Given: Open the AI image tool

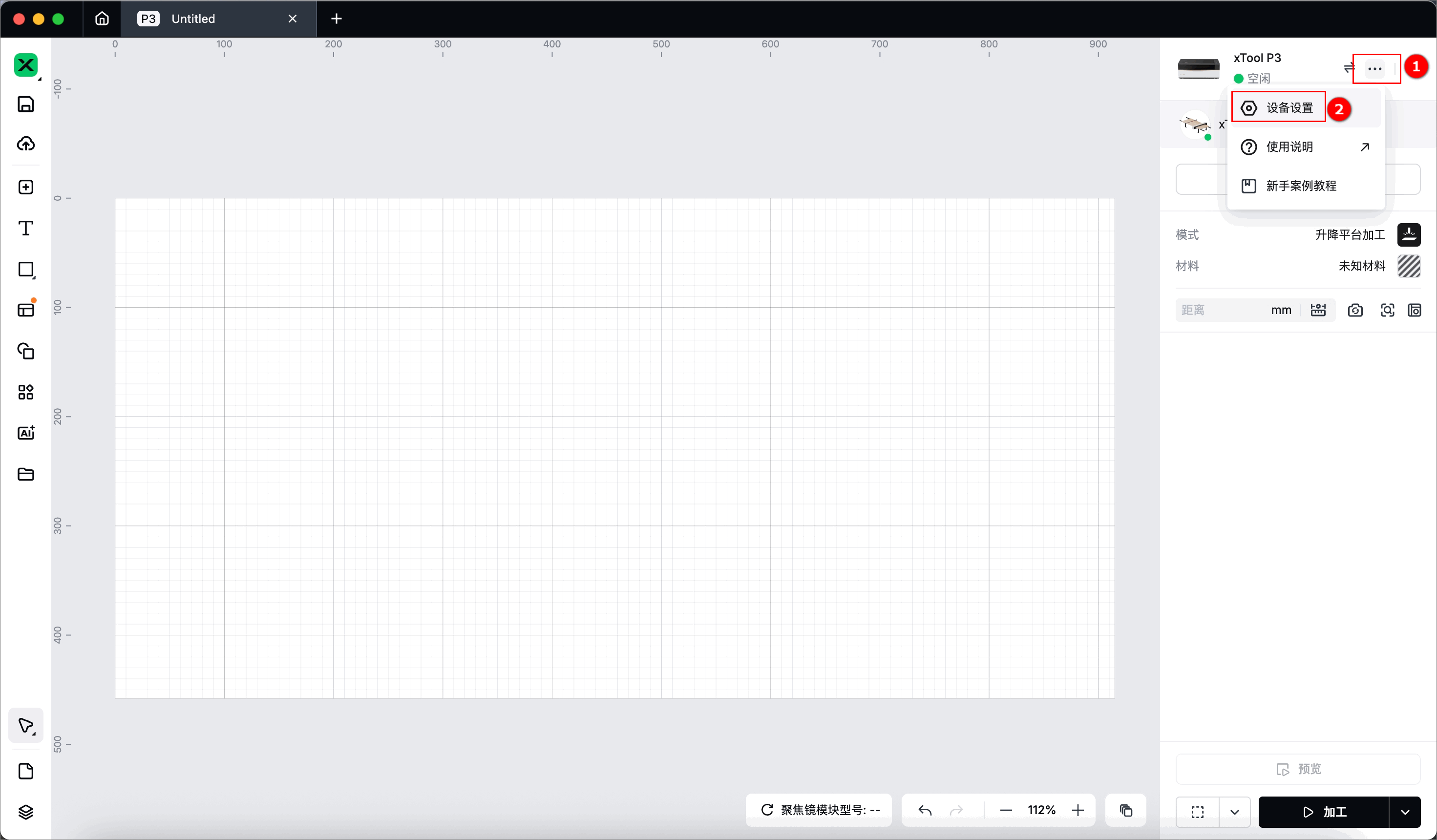Looking at the screenshot, I should (26, 433).
